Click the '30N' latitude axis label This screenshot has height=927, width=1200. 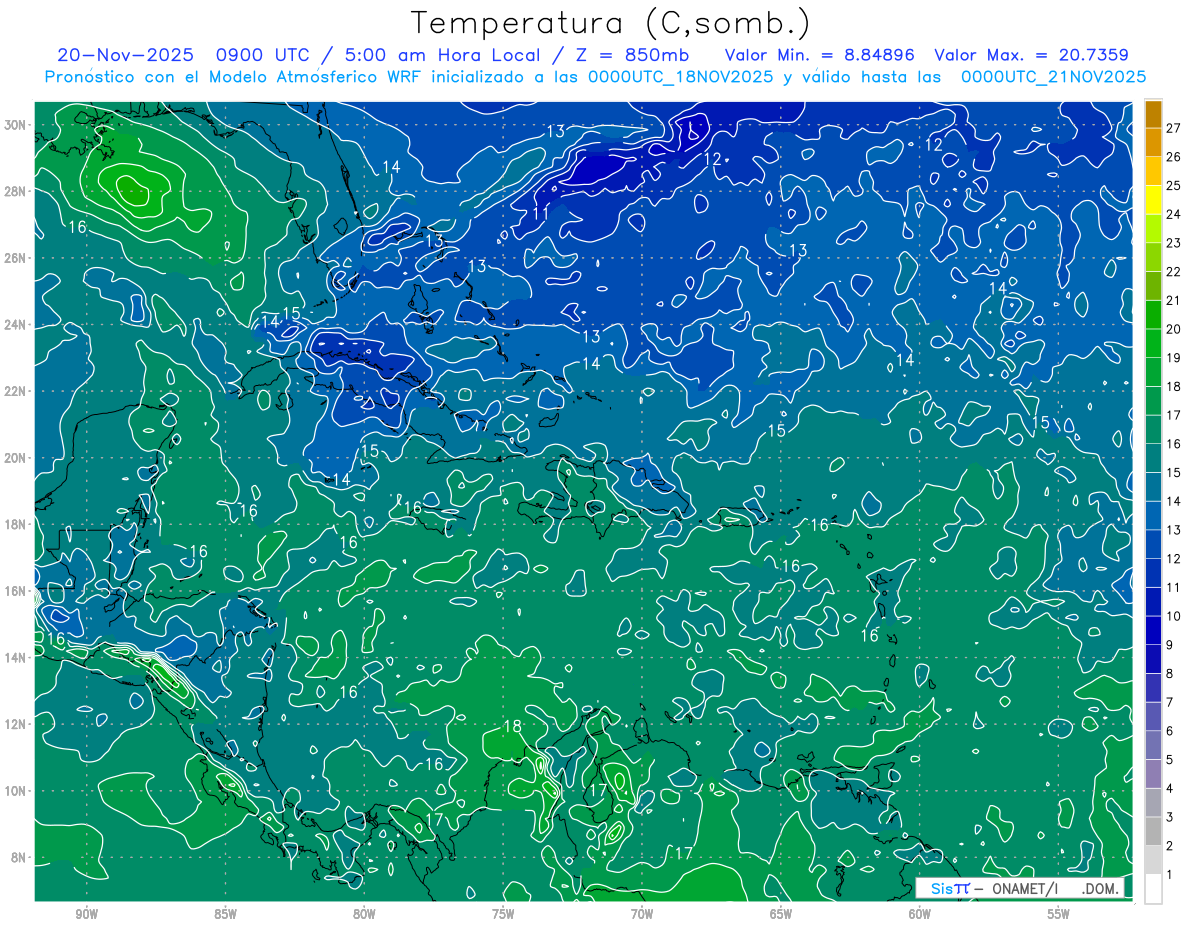15,125
